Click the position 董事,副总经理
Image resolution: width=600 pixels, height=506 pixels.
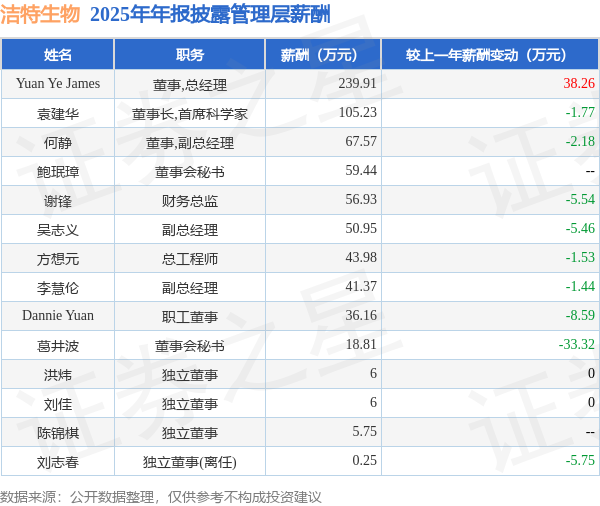190,143
